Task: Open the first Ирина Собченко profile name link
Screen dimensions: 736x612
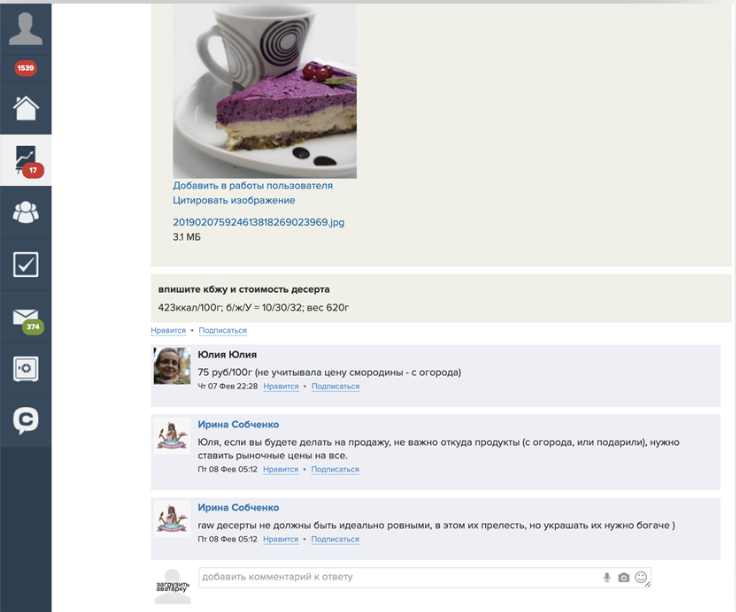Action: click(238, 424)
